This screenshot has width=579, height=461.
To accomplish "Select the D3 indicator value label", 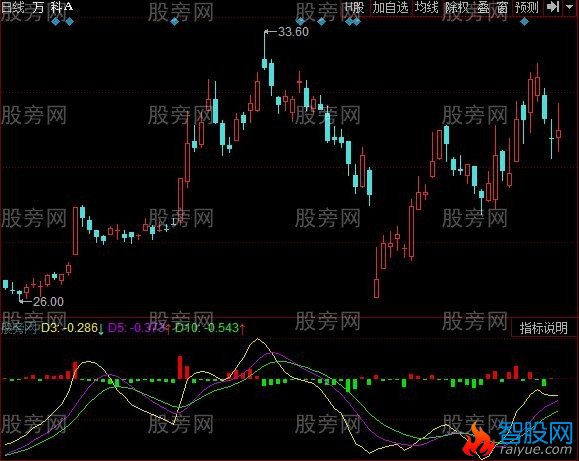I will point(69,328).
